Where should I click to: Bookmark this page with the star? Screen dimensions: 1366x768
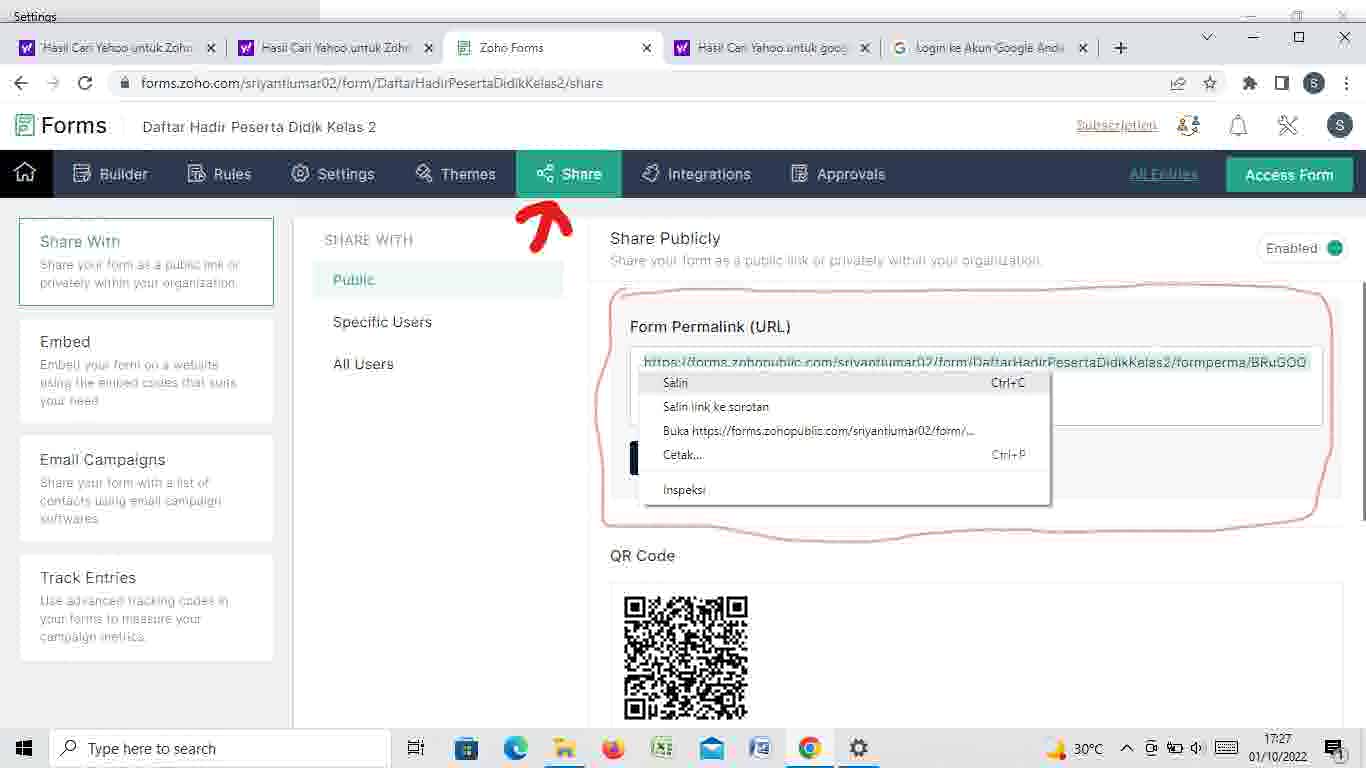pyautogui.click(x=1210, y=83)
